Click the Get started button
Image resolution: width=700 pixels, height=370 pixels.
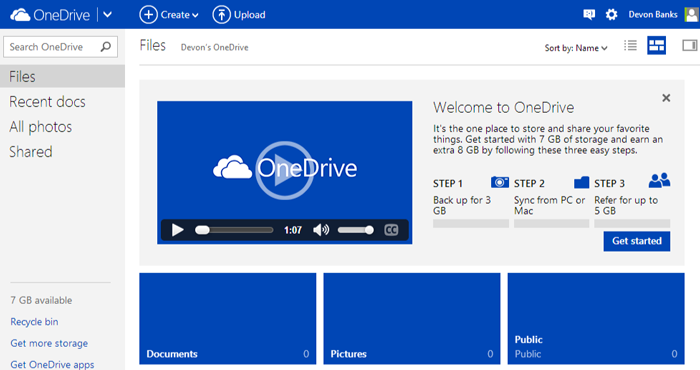point(637,241)
